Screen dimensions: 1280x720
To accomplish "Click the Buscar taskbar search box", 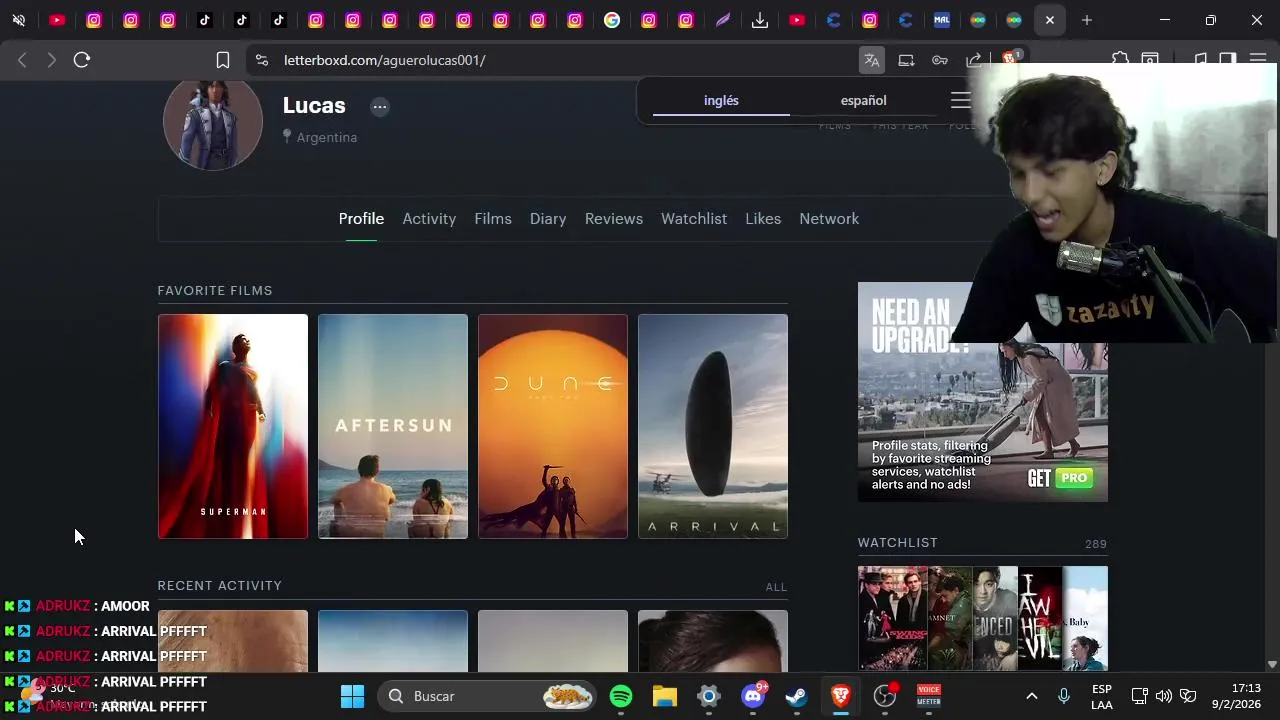I will (x=487, y=696).
